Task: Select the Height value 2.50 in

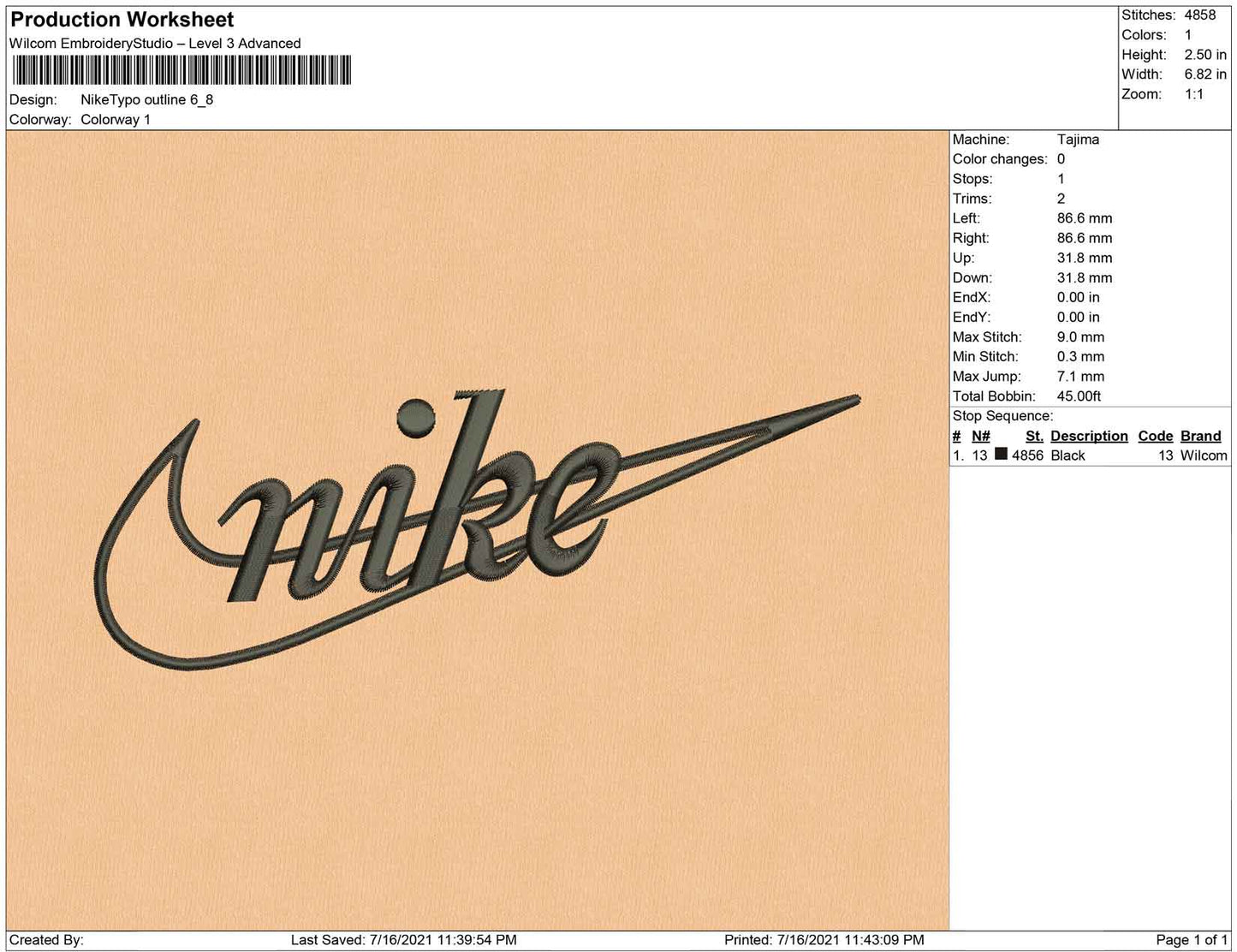Action: (x=1205, y=55)
